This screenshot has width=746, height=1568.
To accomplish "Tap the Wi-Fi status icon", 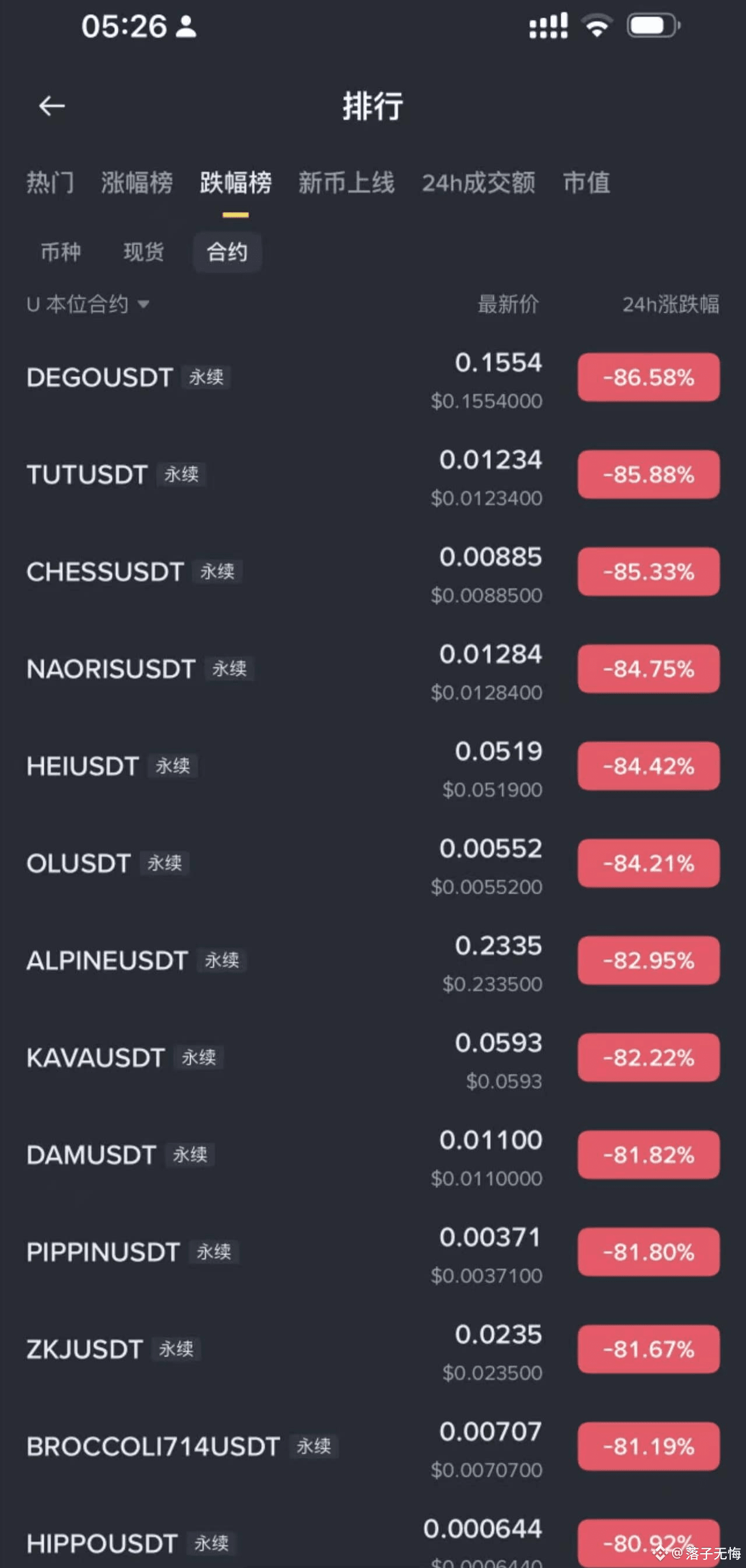I will (x=597, y=26).
